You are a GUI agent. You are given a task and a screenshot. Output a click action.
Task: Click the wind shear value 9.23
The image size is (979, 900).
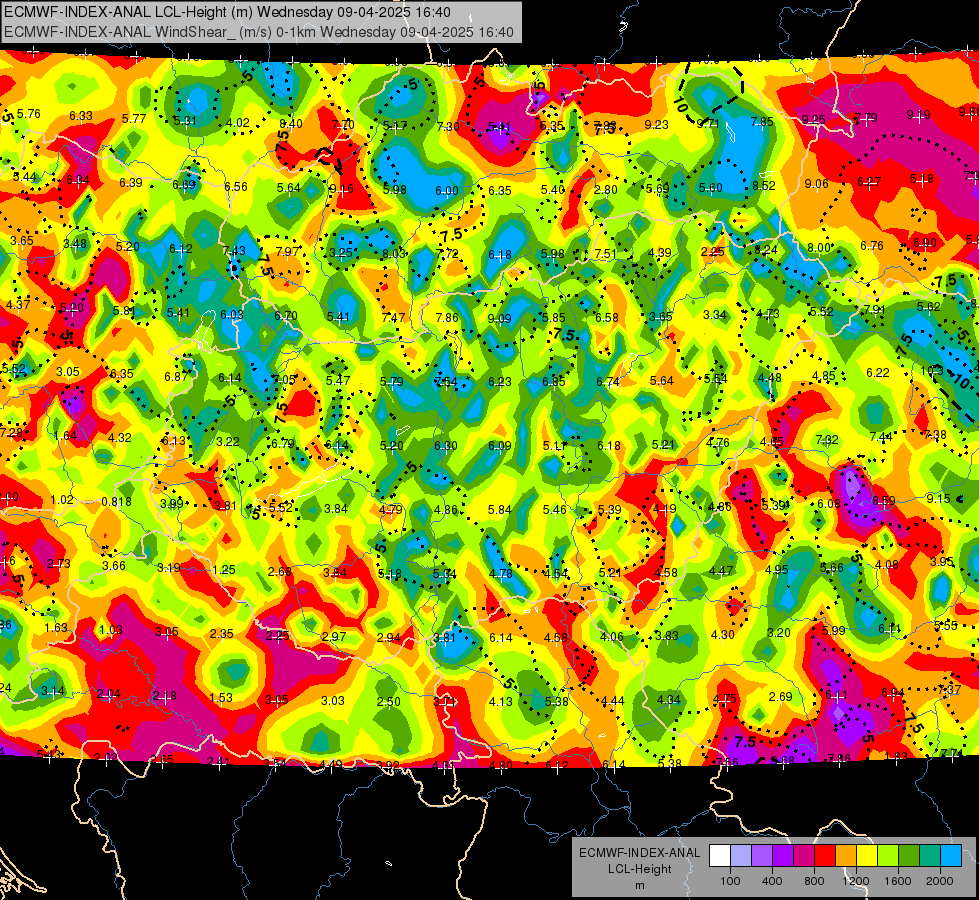(x=656, y=124)
